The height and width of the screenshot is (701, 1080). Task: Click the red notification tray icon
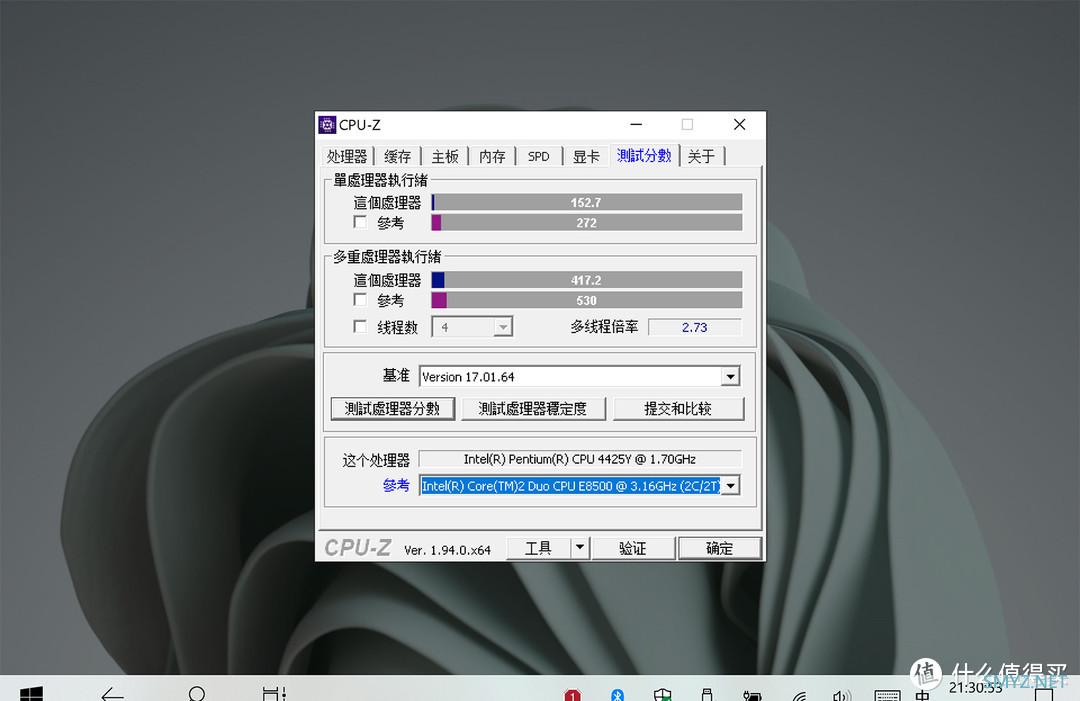point(572,695)
